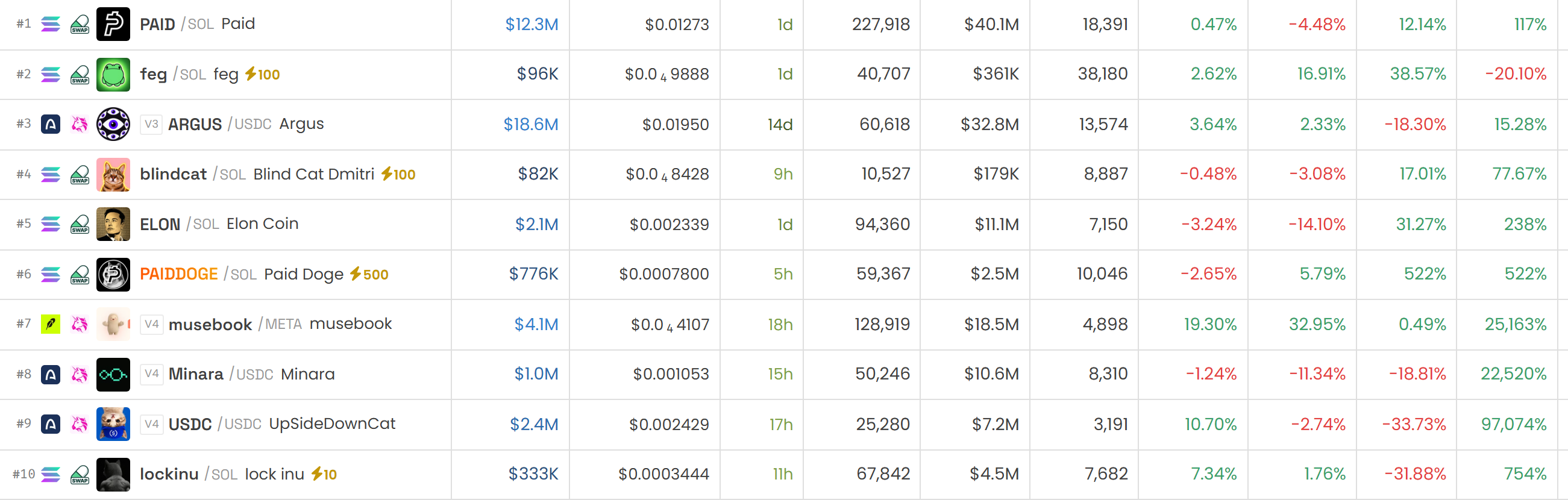Image resolution: width=1568 pixels, height=500 pixels.
Task: Click the ARGUS eye logo icon
Action: 113,124
